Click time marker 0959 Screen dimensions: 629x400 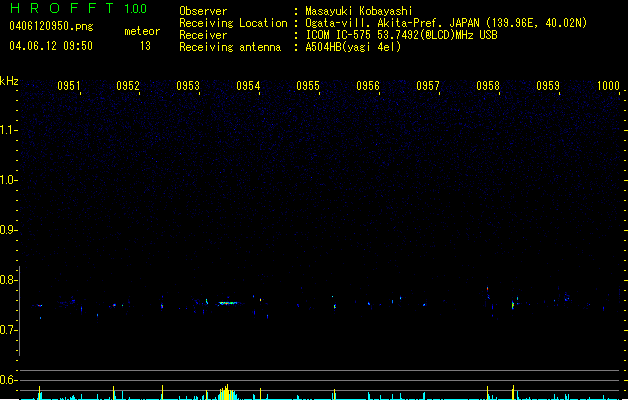(548, 86)
